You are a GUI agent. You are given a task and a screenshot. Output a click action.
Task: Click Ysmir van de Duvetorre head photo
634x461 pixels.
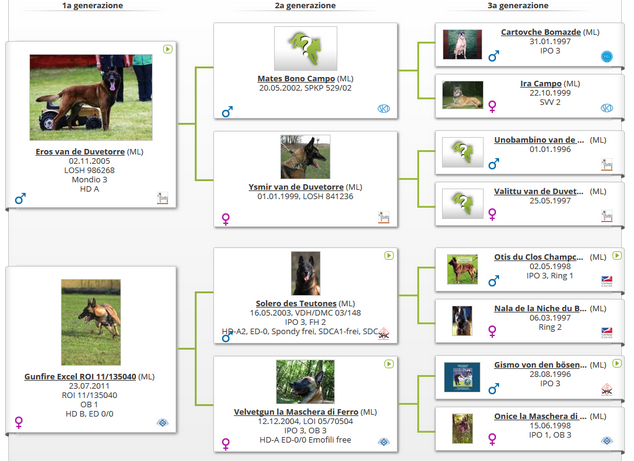click(306, 157)
